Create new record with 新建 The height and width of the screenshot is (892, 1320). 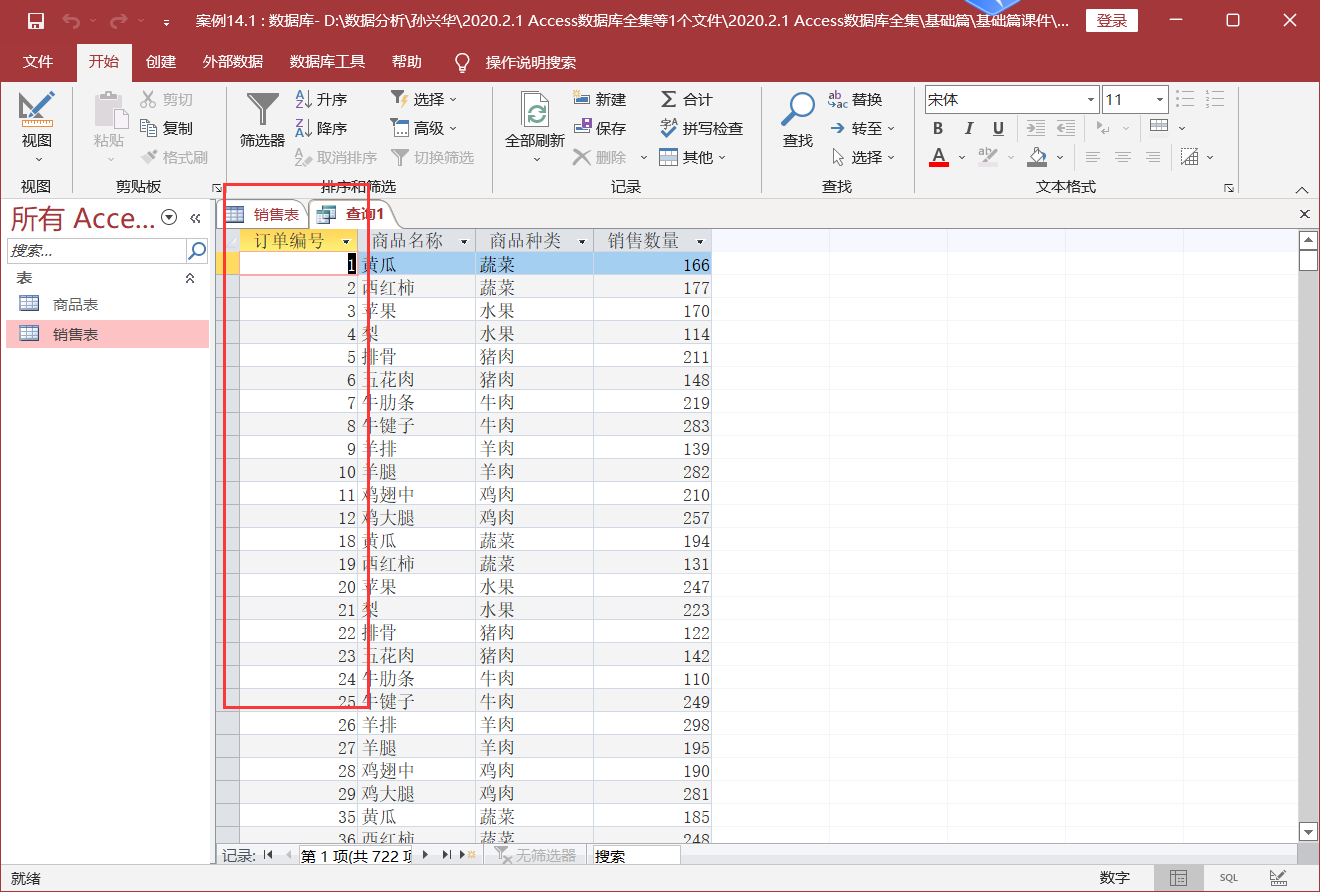coord(600,99)
